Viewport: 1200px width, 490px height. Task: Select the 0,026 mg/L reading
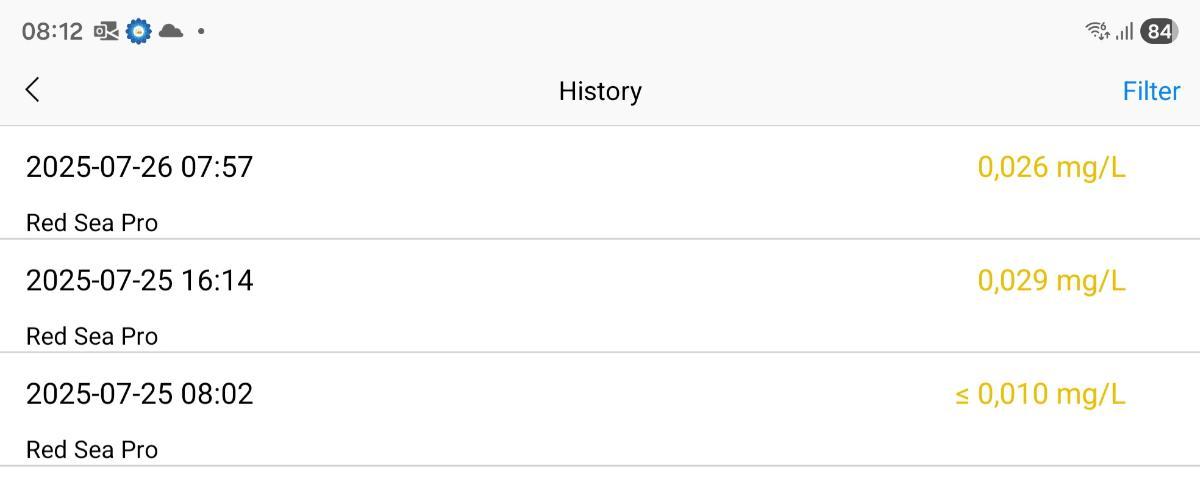pos(1051,167)
